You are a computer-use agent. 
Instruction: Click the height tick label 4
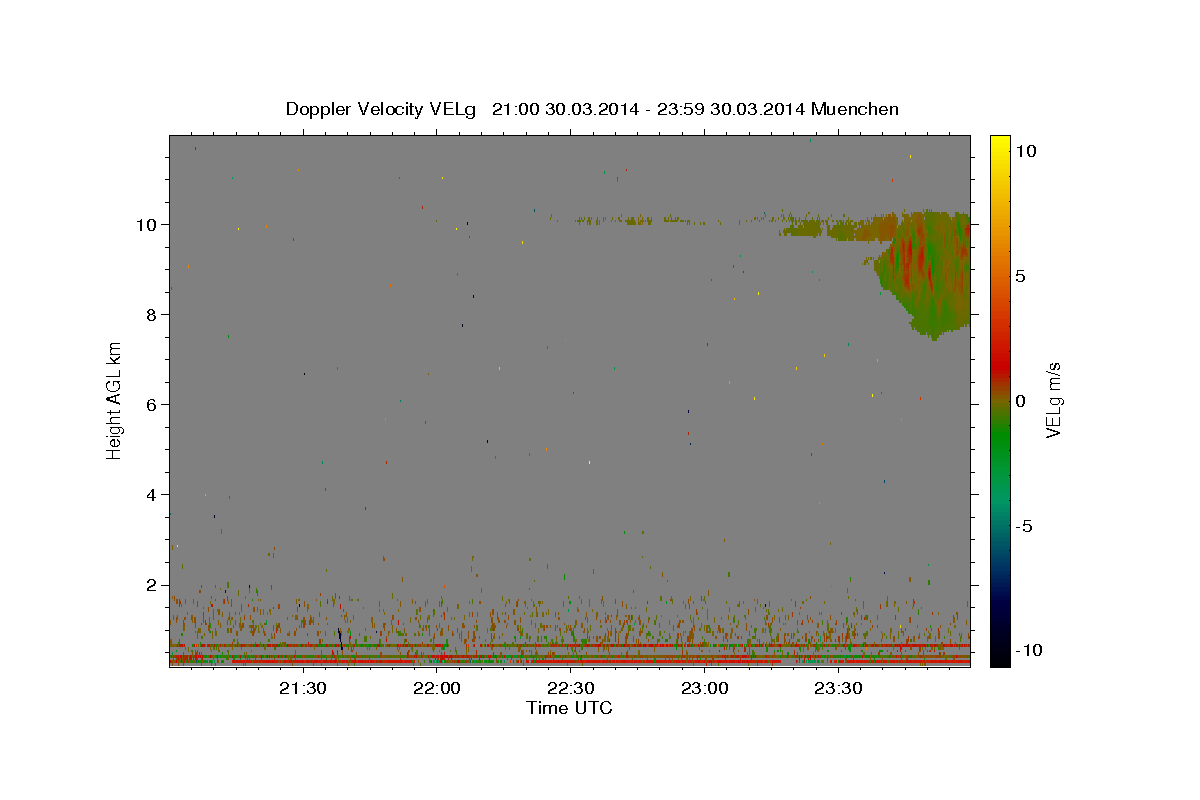(153, 494)
